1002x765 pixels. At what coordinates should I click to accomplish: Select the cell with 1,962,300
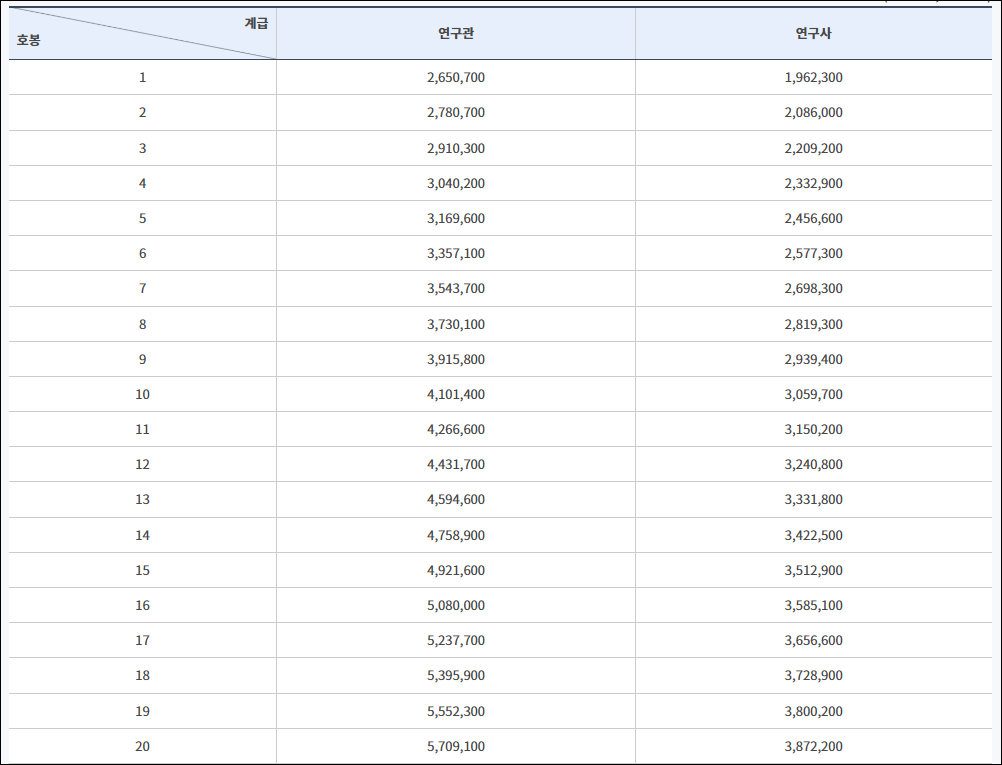point(813,77)
